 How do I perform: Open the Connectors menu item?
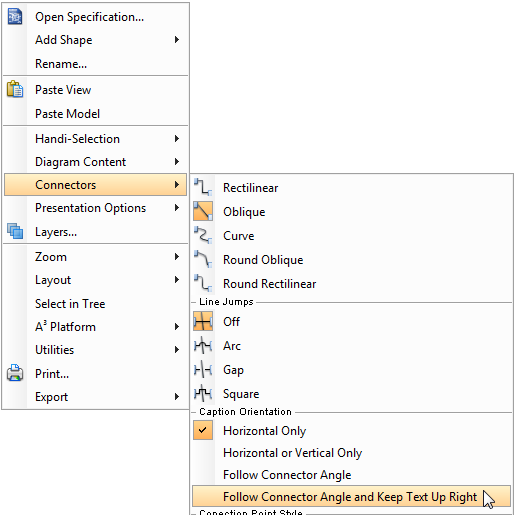pos(96,184)
